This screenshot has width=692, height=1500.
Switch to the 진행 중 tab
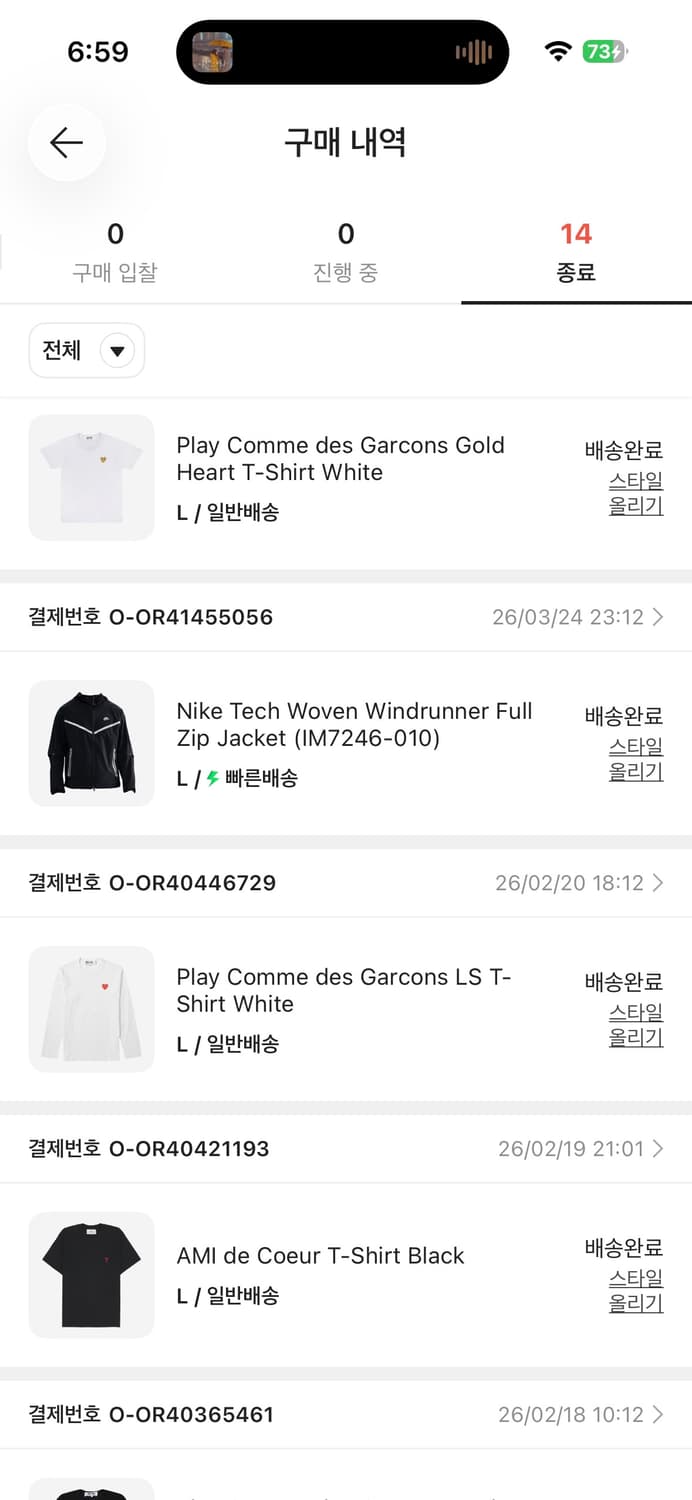(345, 252)
